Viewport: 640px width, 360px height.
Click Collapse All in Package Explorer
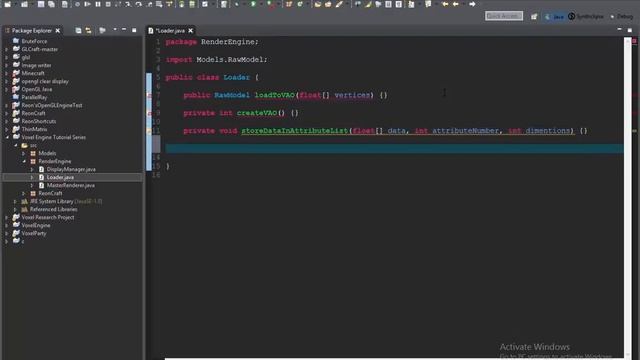click(x=78, y=31)
